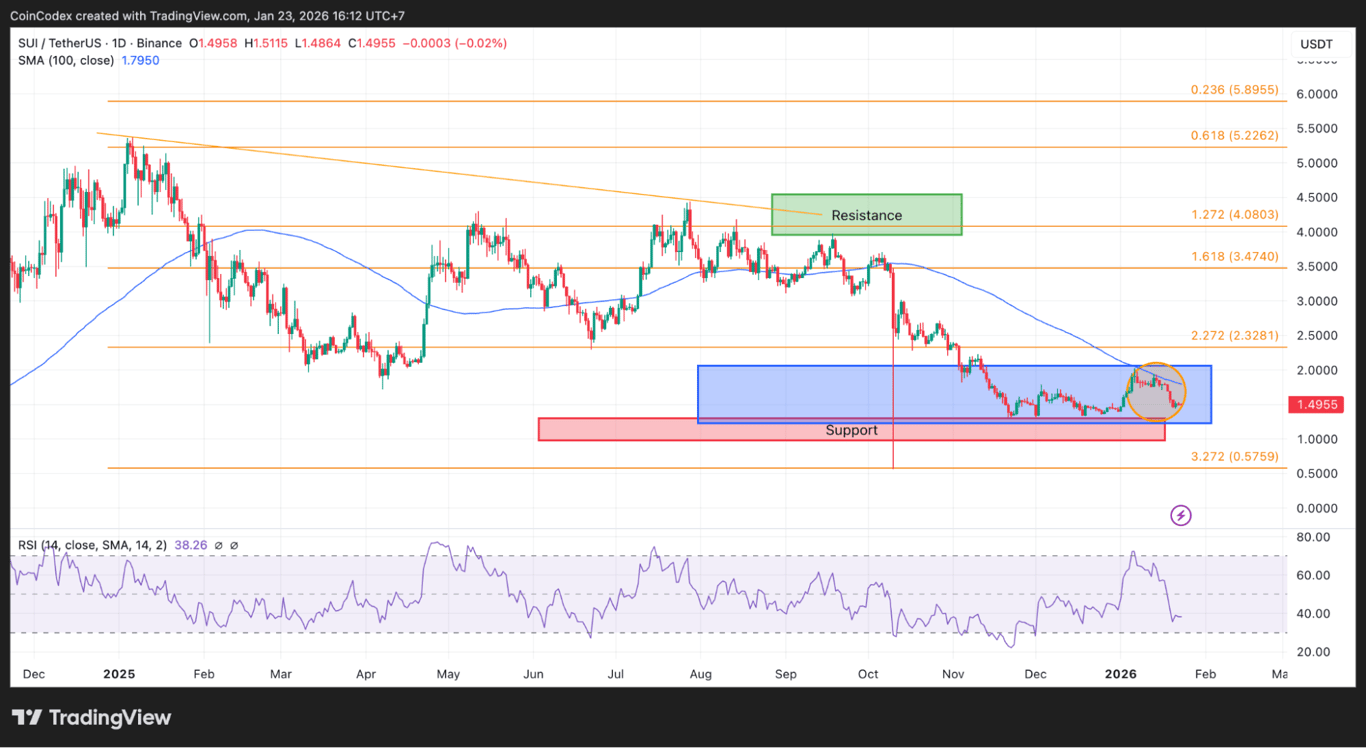Click the purple lightning bolt instant-trading icon
Viewport: 1366px width, 748px height.
(x=1181, y=515)
